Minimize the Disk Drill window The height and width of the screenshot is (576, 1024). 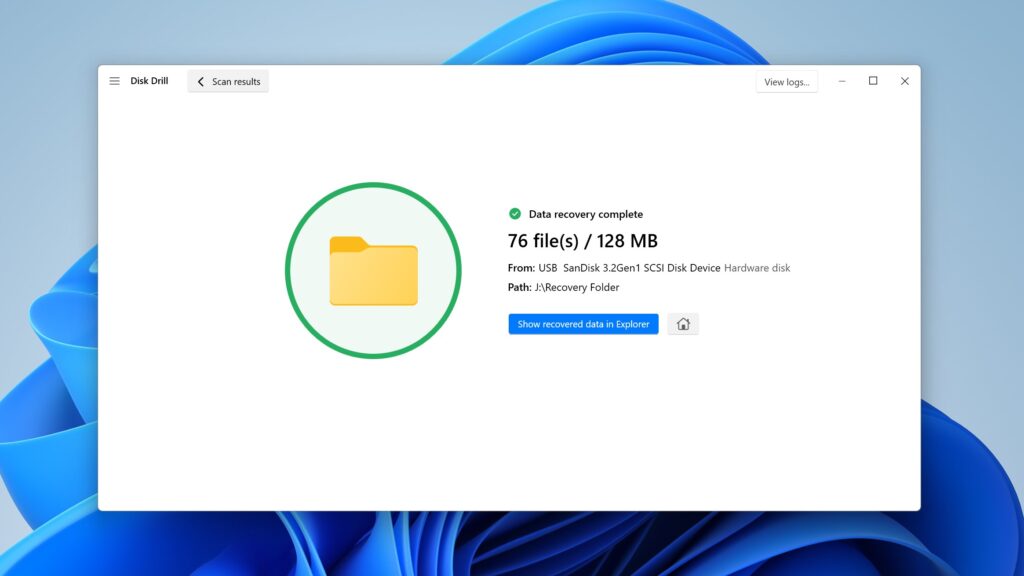[842, 81]
